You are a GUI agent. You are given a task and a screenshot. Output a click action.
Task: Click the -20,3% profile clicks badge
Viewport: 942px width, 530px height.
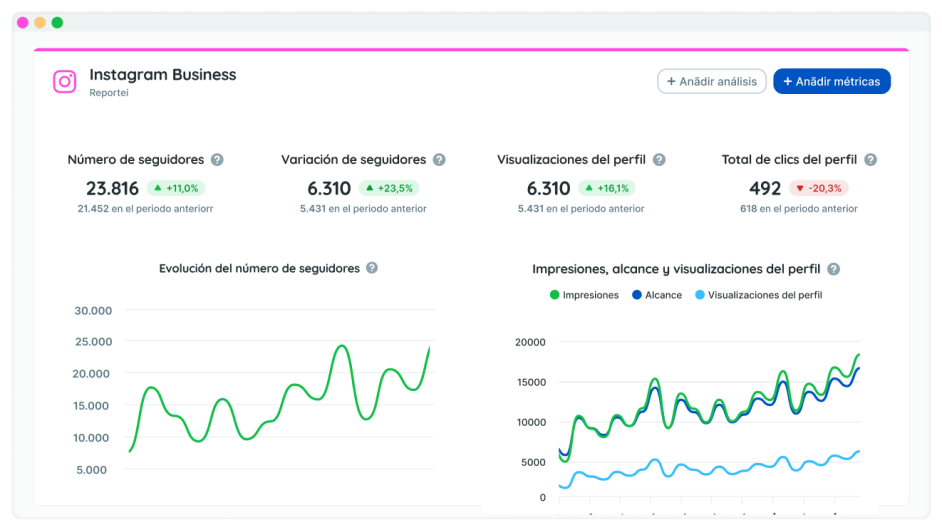coord(818,188)
